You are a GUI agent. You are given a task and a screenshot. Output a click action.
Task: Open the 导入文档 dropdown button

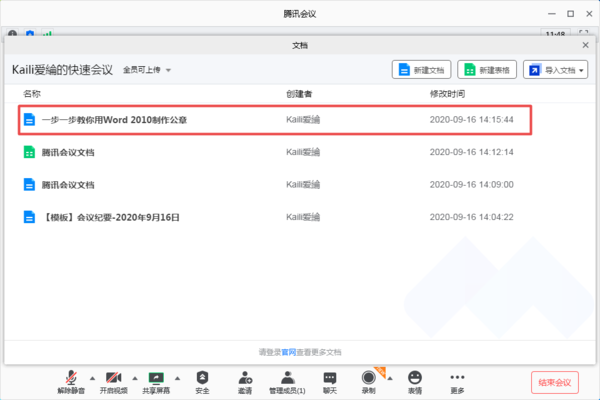pos(555,70)
